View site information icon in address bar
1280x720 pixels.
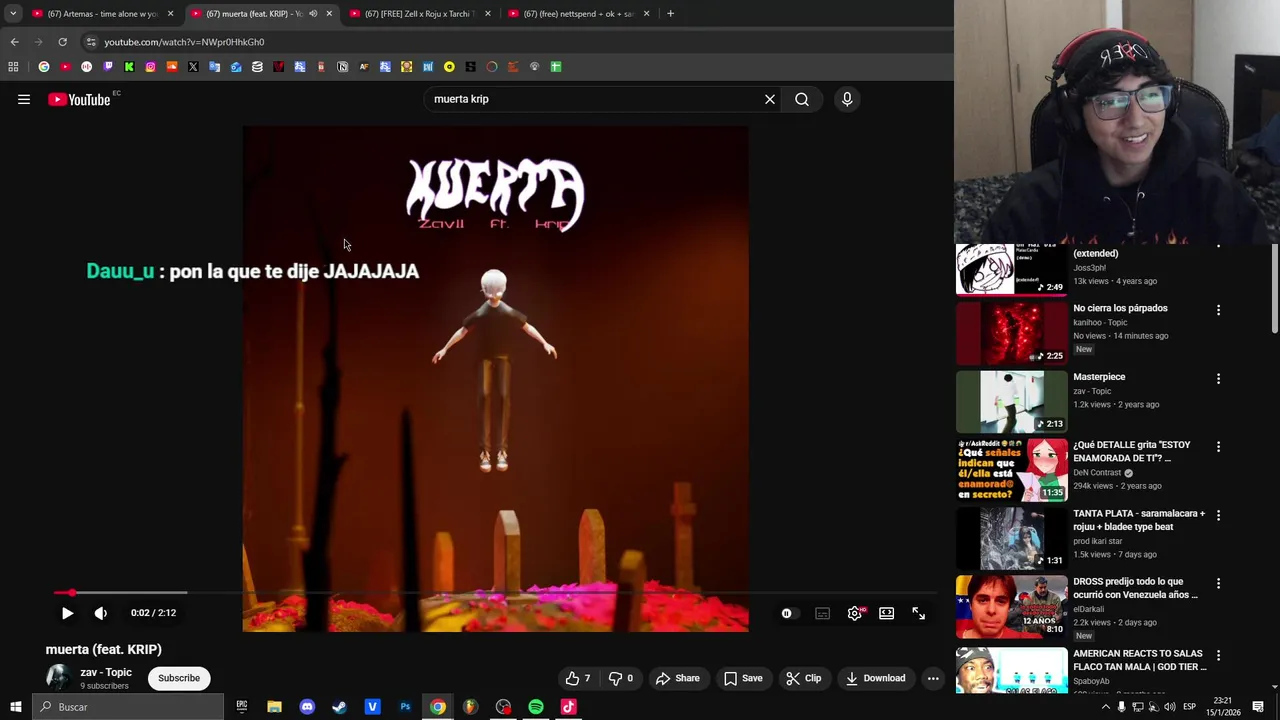click(x=91, y=42)
